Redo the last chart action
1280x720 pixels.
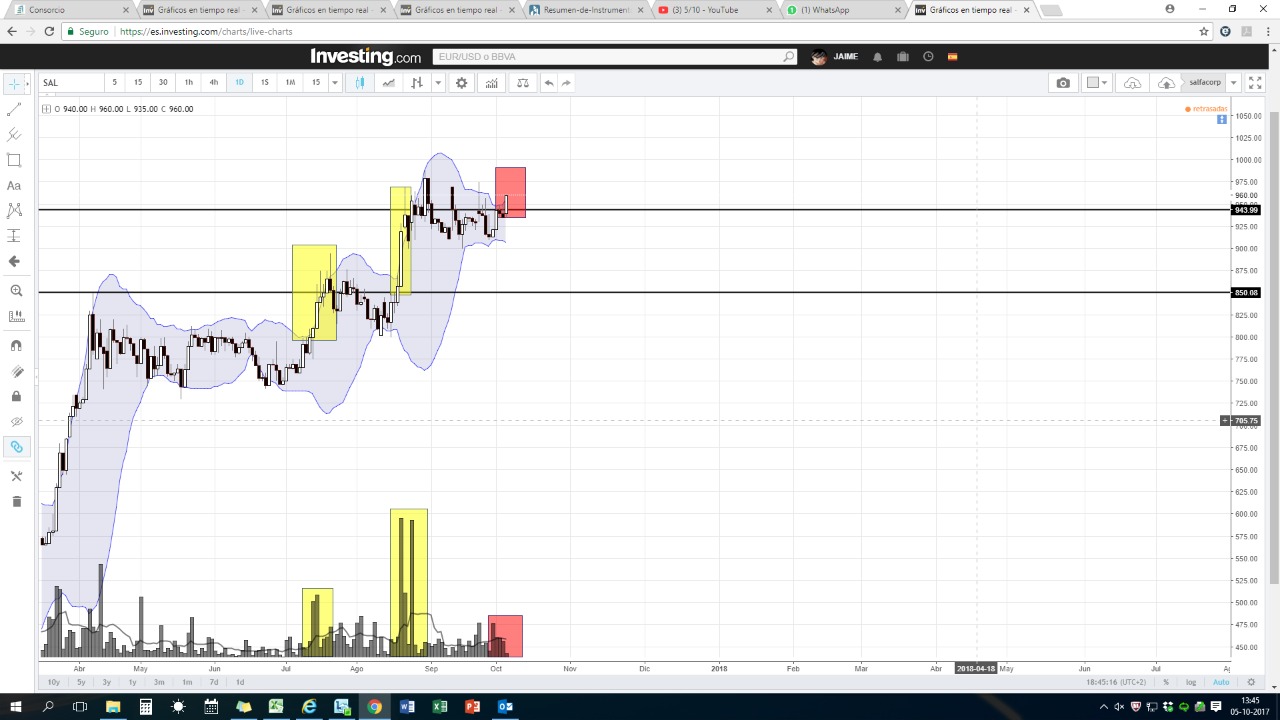(x=566, y=83)
